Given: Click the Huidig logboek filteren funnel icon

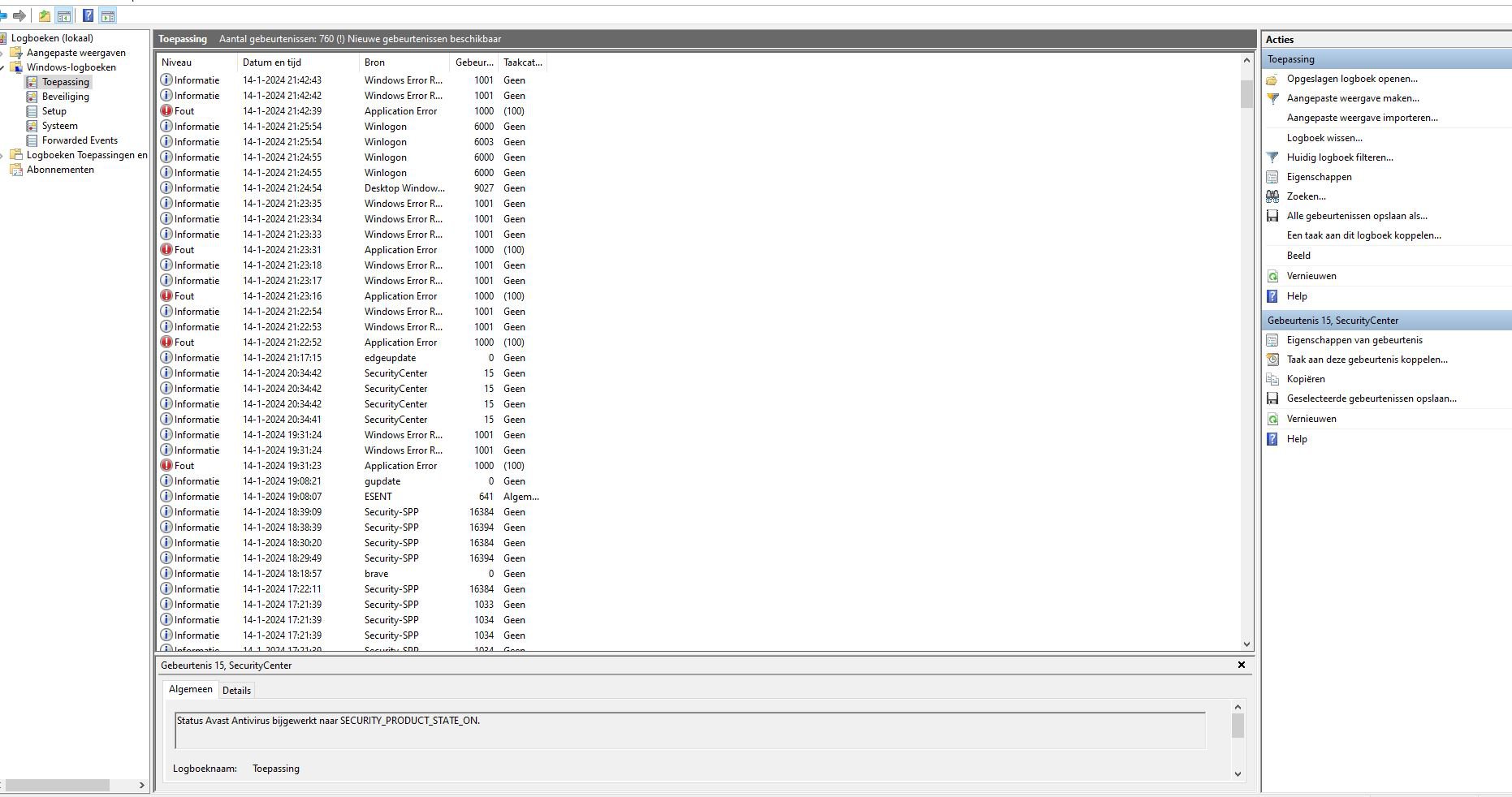Looking at the screenshot, I should (1272, 157).
